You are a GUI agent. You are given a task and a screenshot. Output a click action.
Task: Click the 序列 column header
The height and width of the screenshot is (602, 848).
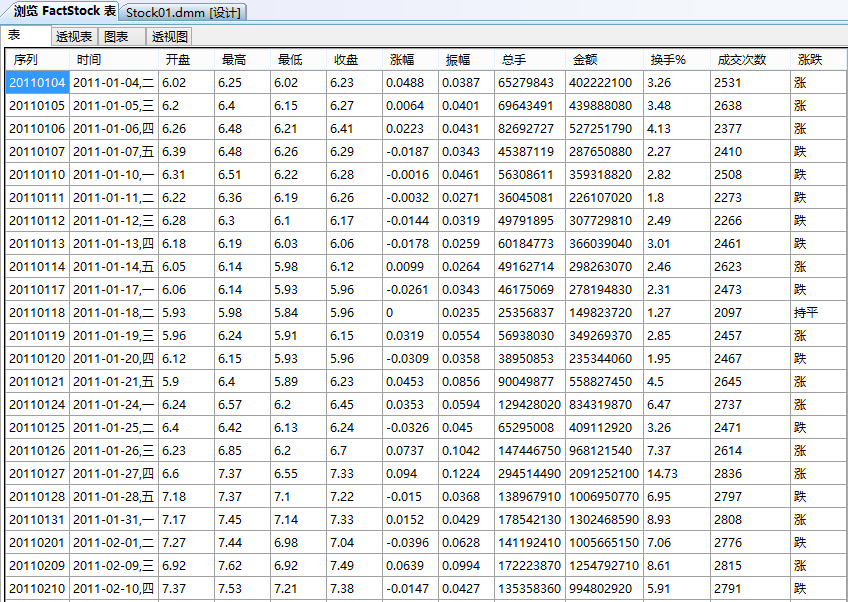click(x=38, y=59)
